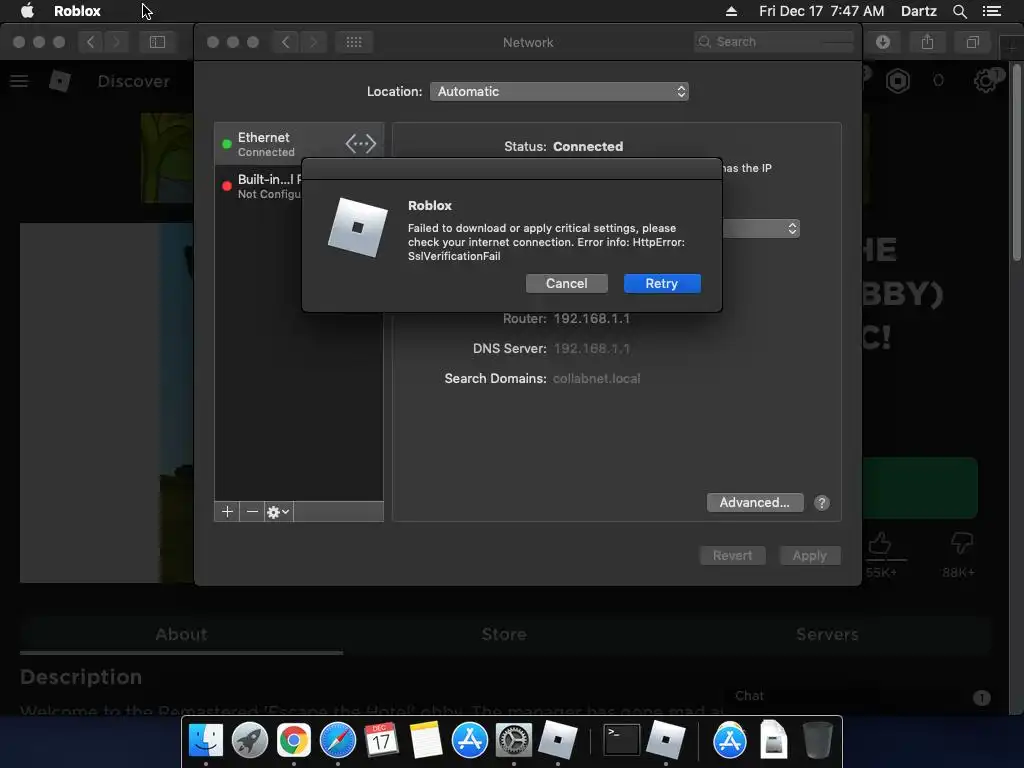Viewport: 1024px width, 768px height.
Task: Click the forward button in the Safari window
Action: pos(117,42)
